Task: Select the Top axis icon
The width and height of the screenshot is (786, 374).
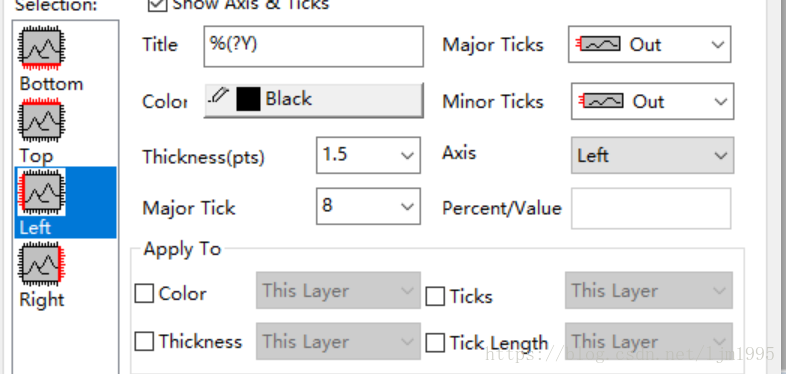Action: pos(41,120)
